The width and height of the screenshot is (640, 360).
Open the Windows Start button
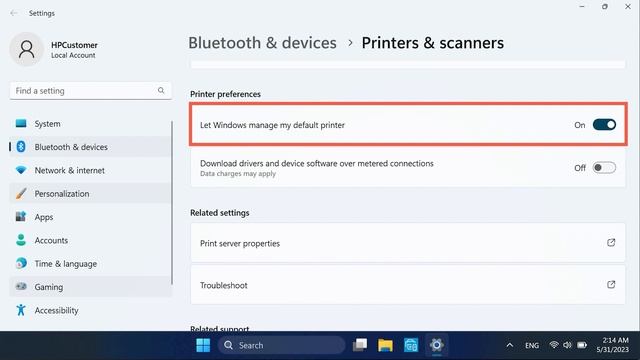click(203, 345)
